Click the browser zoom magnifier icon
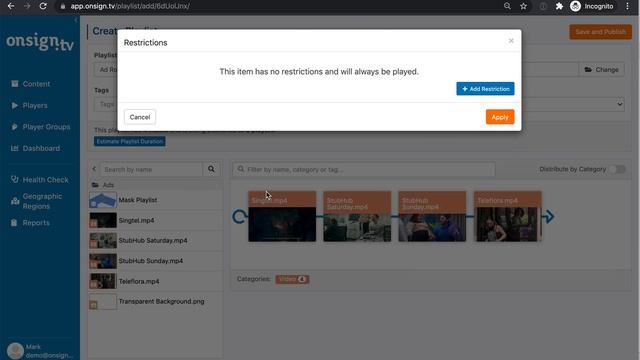Viewport: 640px width, 360px height. [507, 6]
